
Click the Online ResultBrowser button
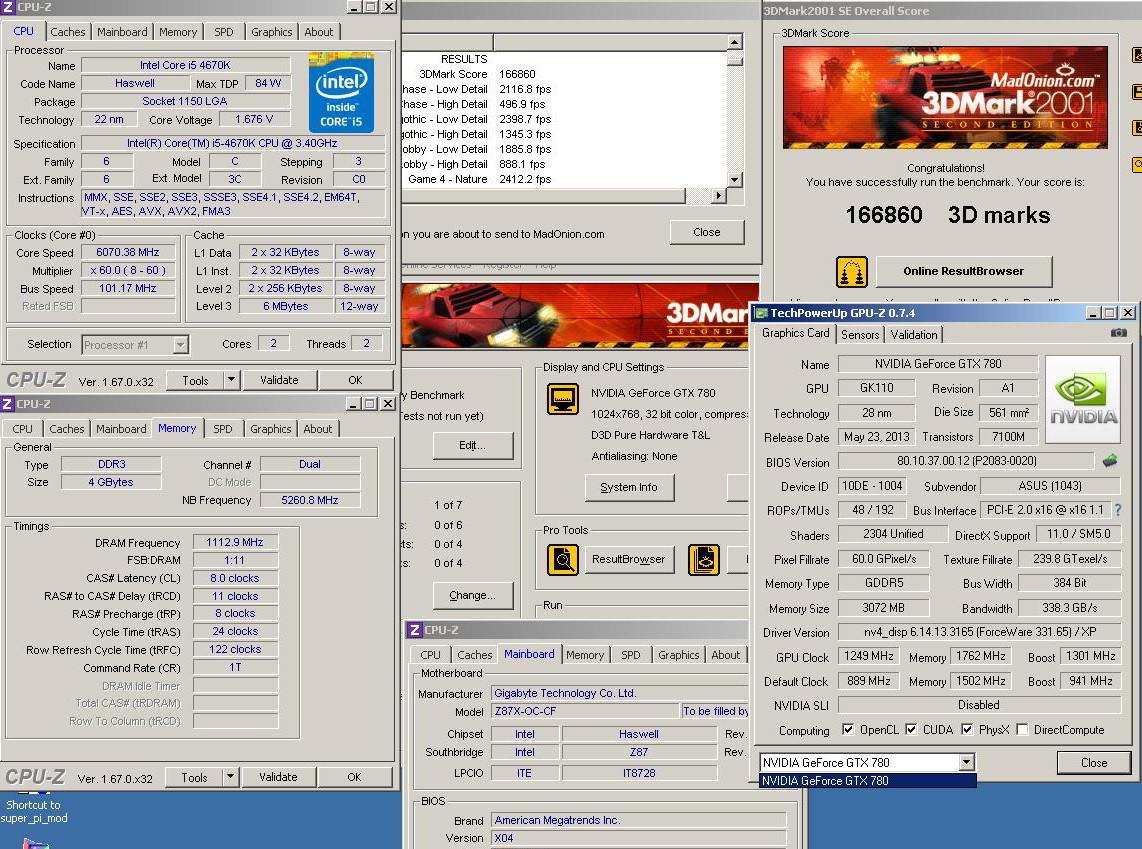(x=964, y=271)
